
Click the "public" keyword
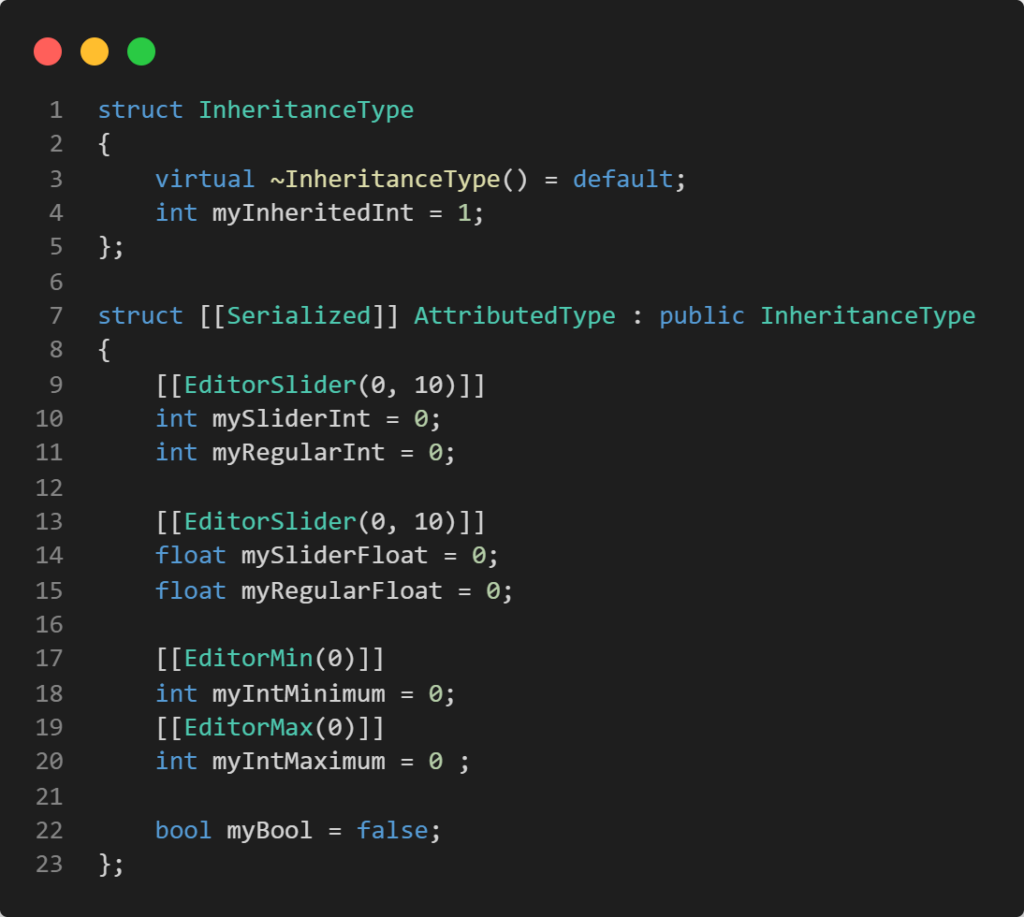click(701, 316)
